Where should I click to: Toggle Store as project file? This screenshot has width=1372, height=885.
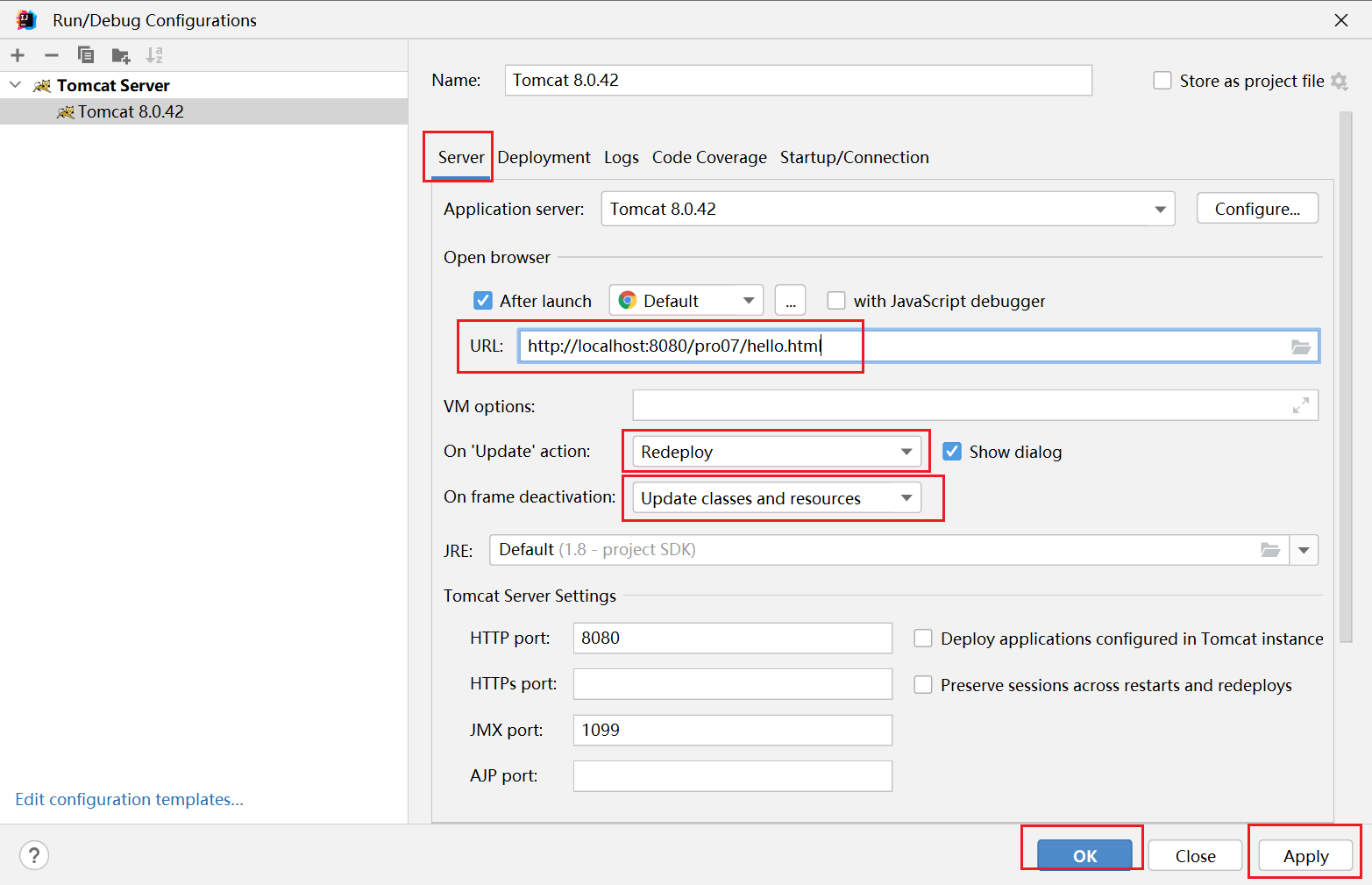pyautogui.click(x=1162, y=81)
